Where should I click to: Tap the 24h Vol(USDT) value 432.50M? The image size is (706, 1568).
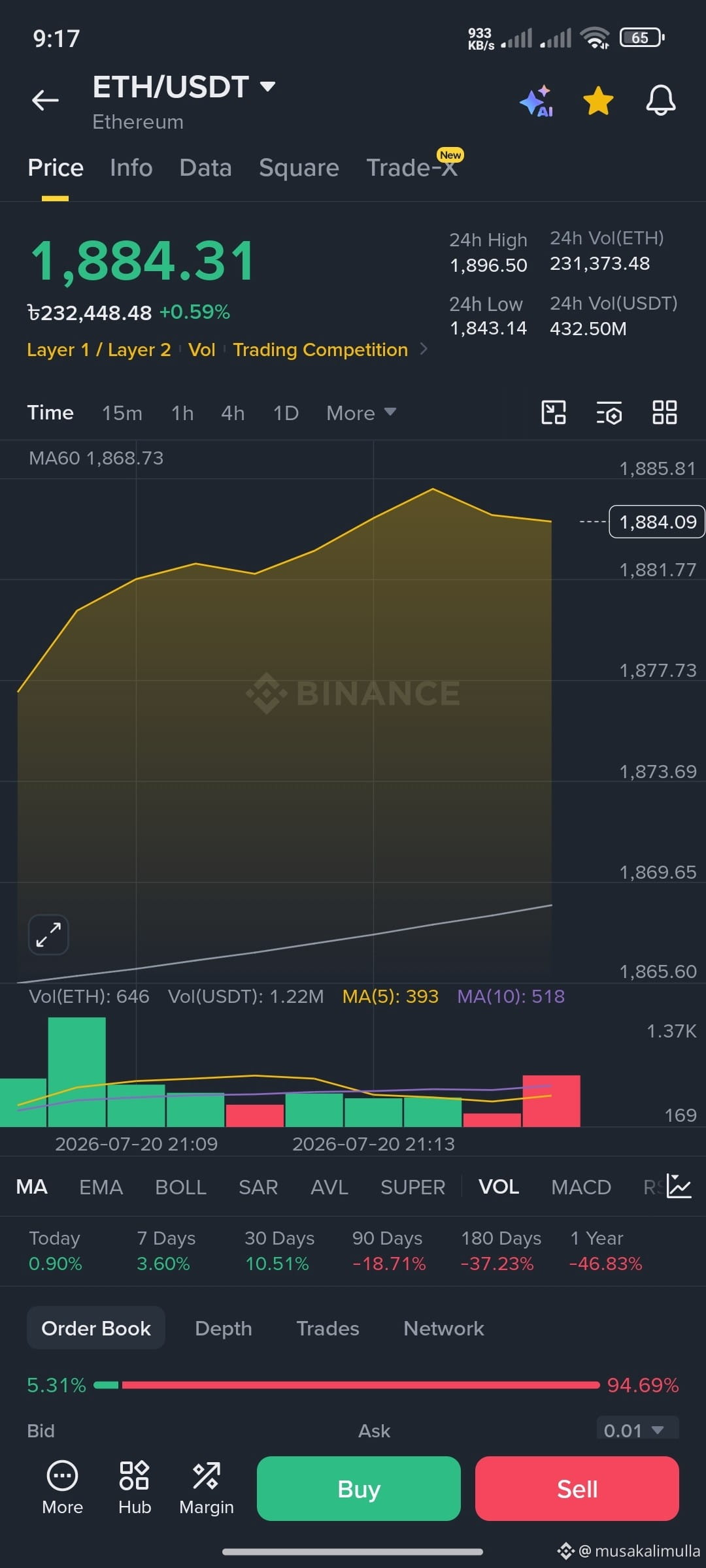click(x=588, y=329)
